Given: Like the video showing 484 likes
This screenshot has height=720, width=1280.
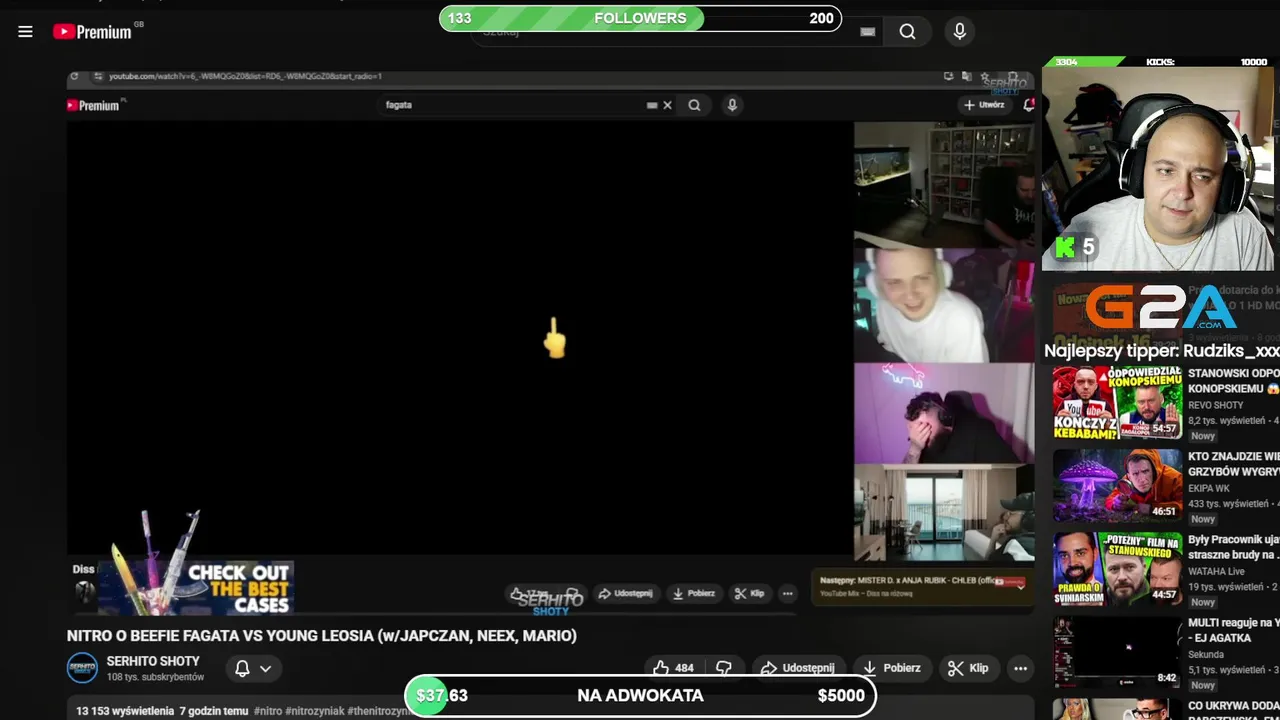Looking at the screenshot, I should (672, 668).
